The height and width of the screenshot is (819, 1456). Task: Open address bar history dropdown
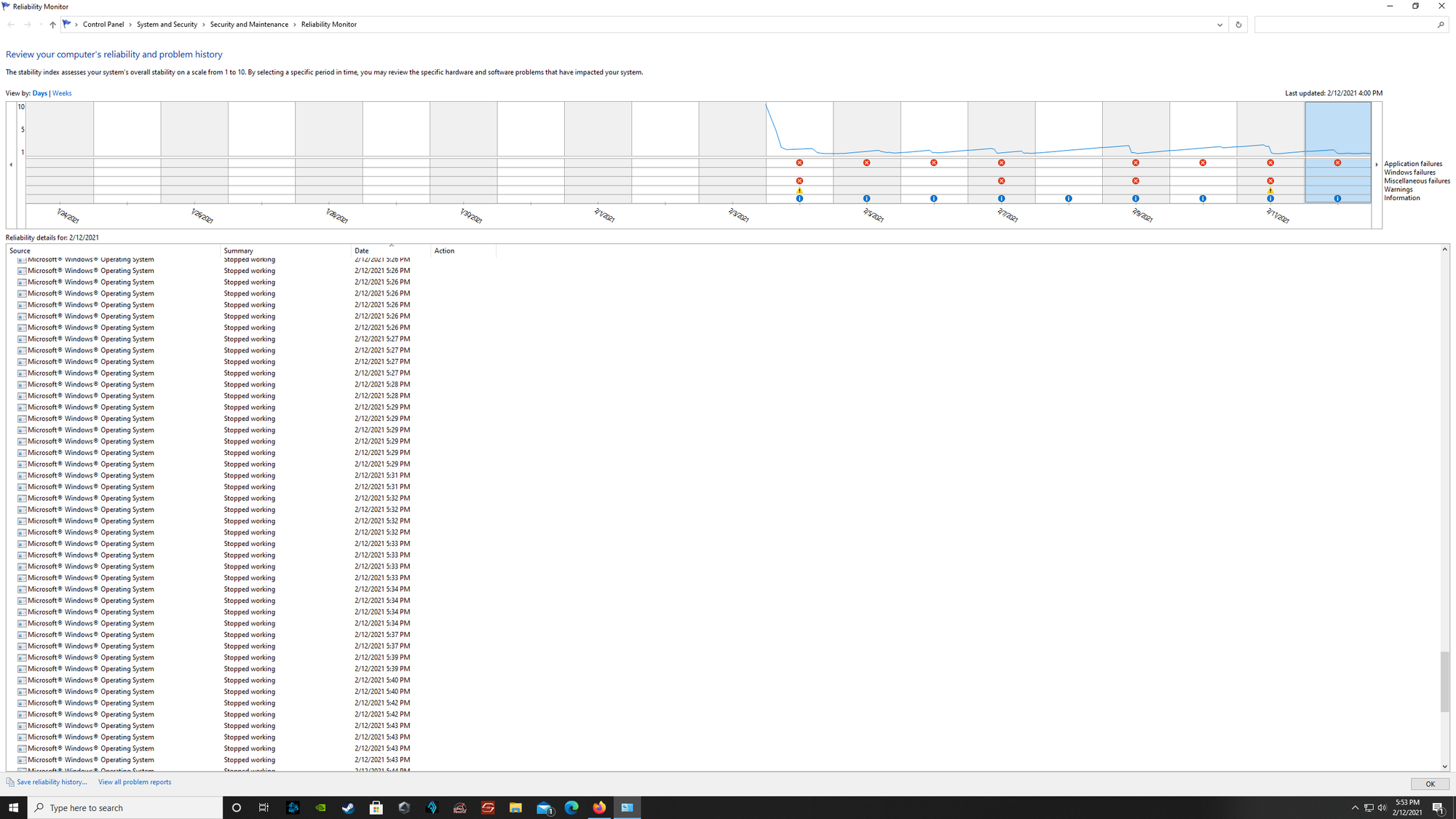1219,25
